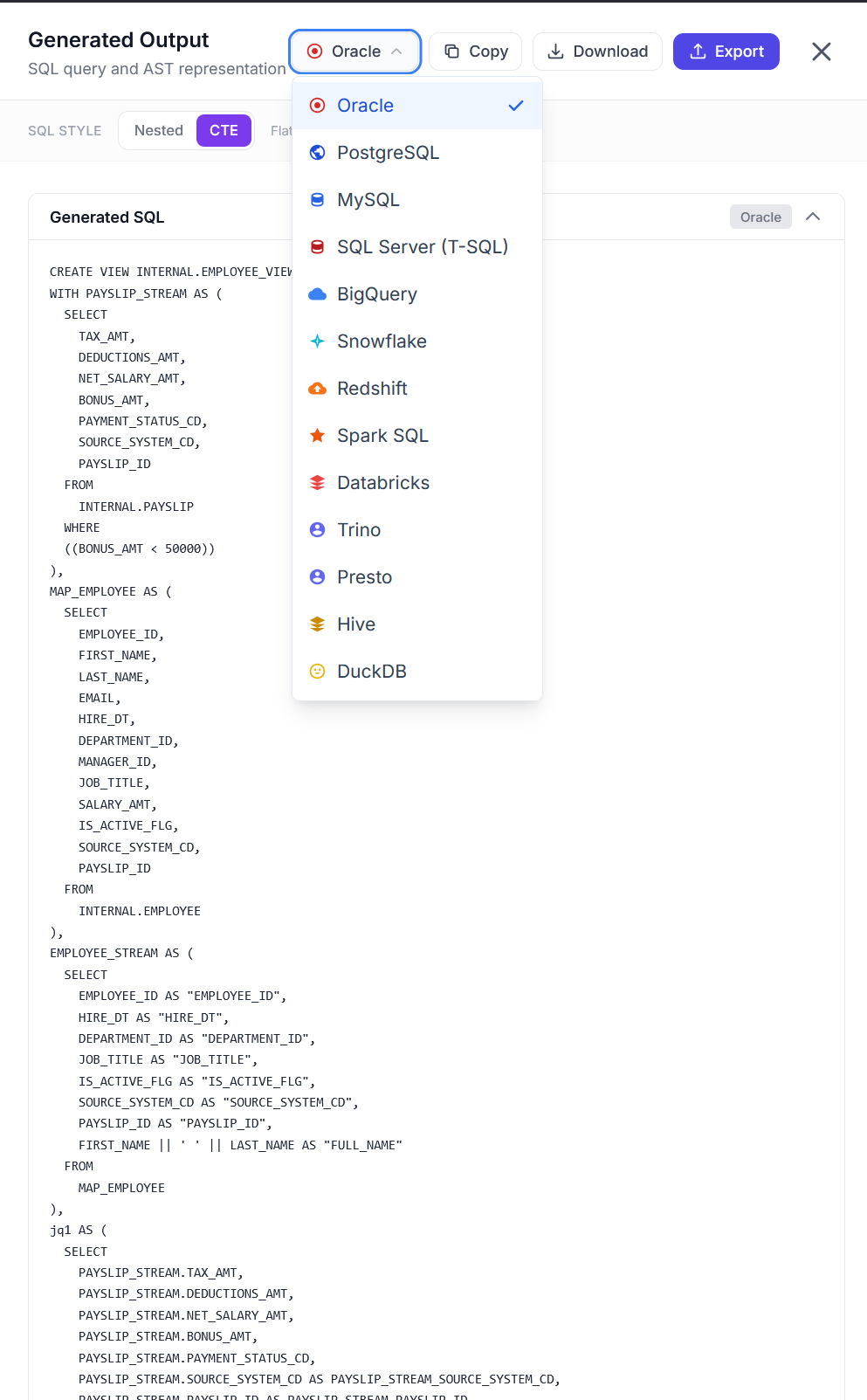This screenshot has height=1400, width=867.
Task: Select the partially hidden Flat style option
Action: click(281, 131)
